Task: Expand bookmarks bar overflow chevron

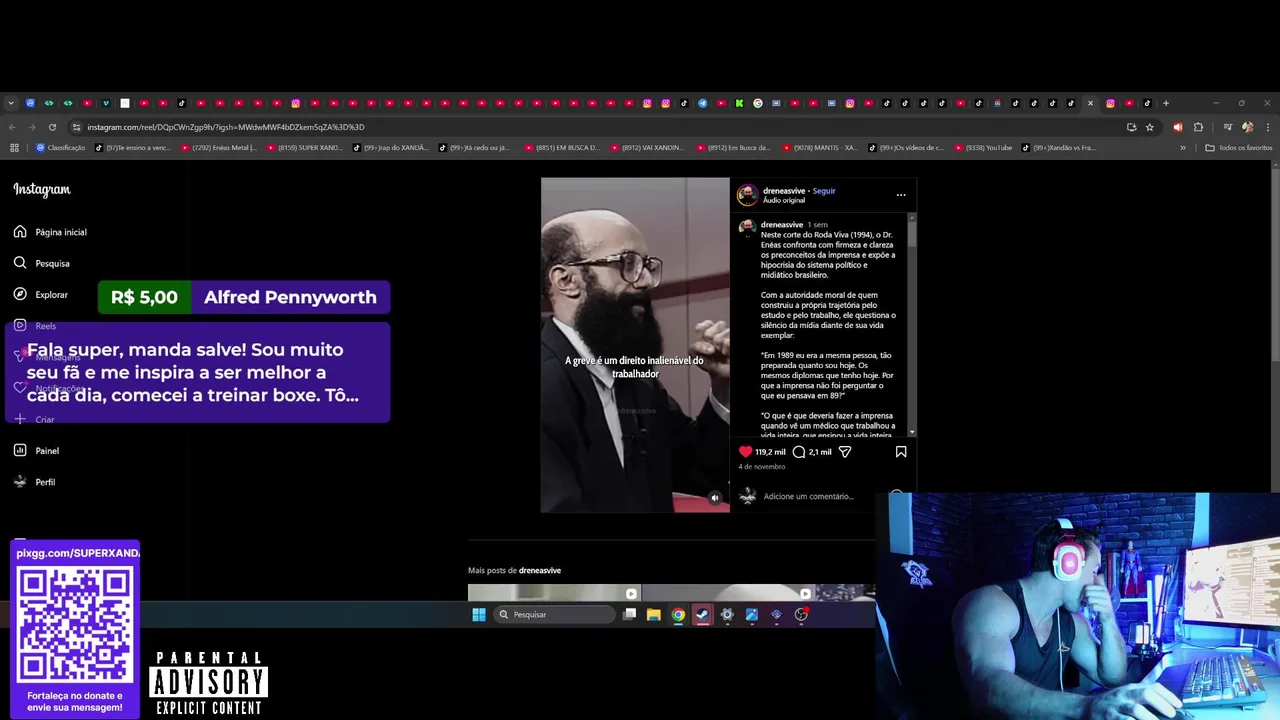Action: (1183, 148)
